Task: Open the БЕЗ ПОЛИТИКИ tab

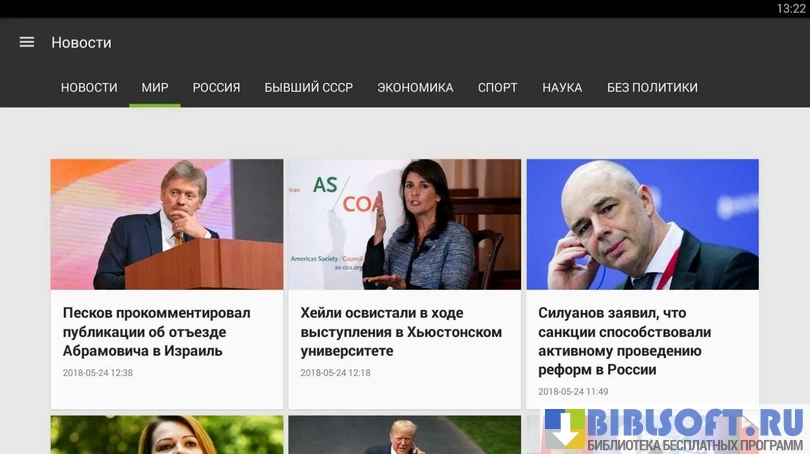Action: coord(652,87)
